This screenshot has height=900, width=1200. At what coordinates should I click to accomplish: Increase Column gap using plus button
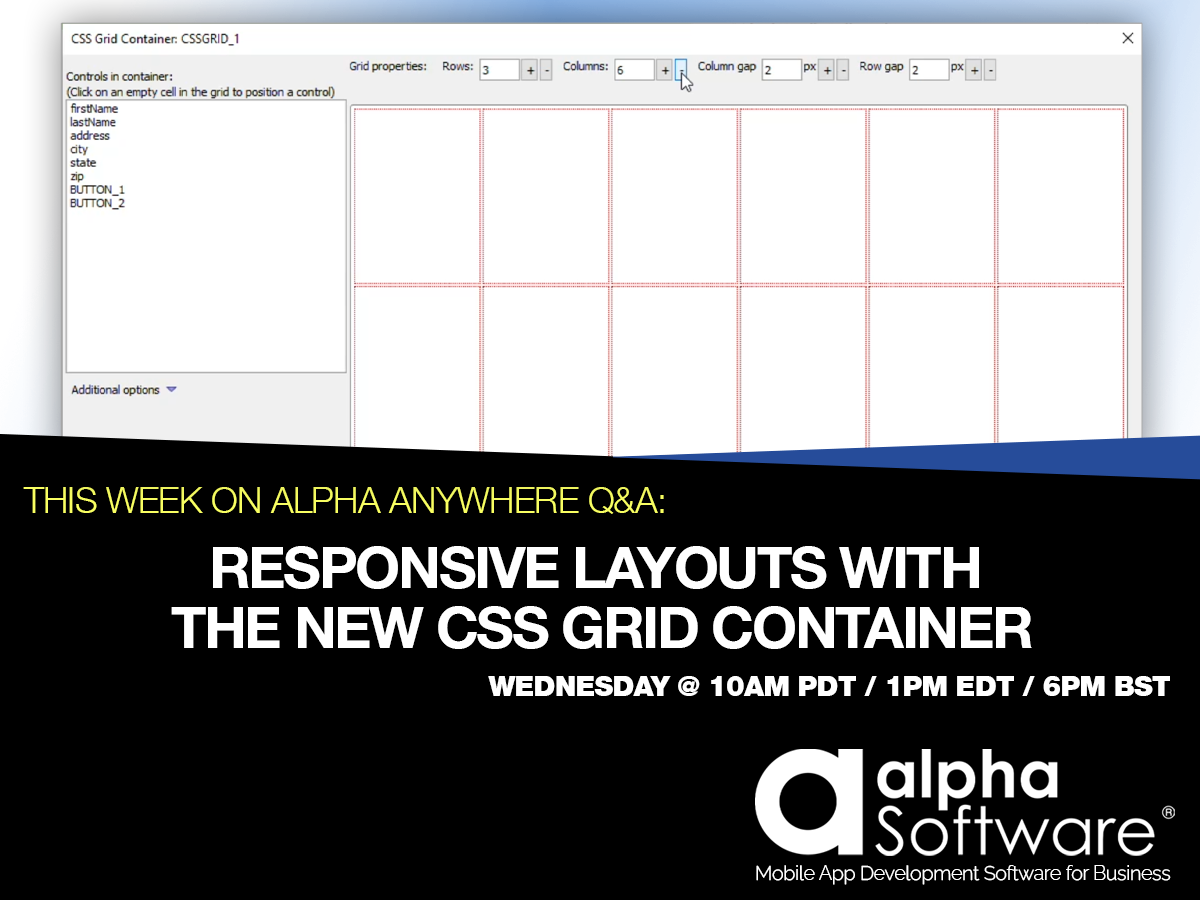(827, 70)
